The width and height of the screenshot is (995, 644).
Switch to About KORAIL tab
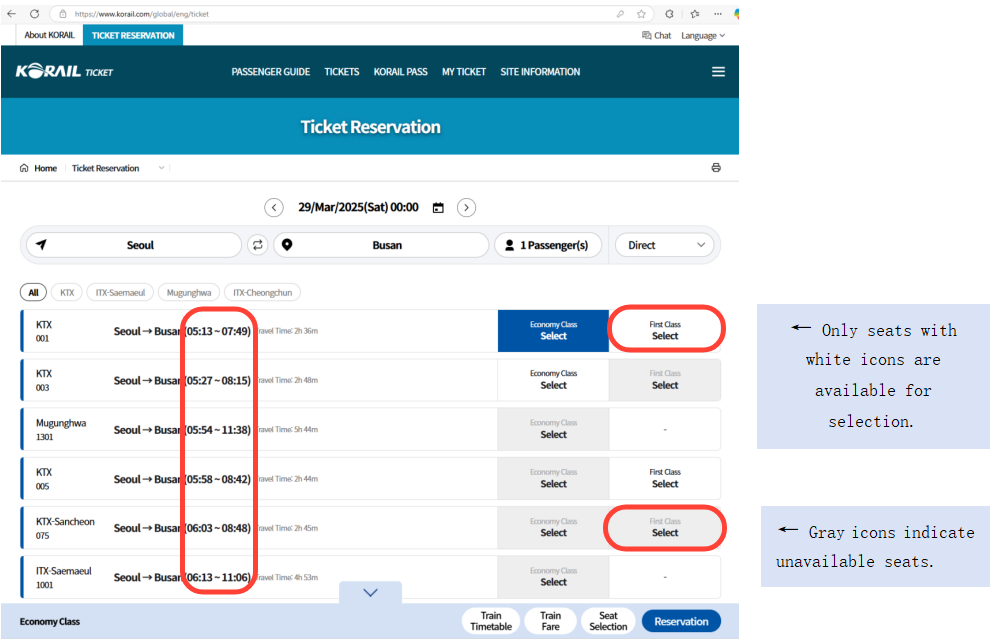coord(49,35)
